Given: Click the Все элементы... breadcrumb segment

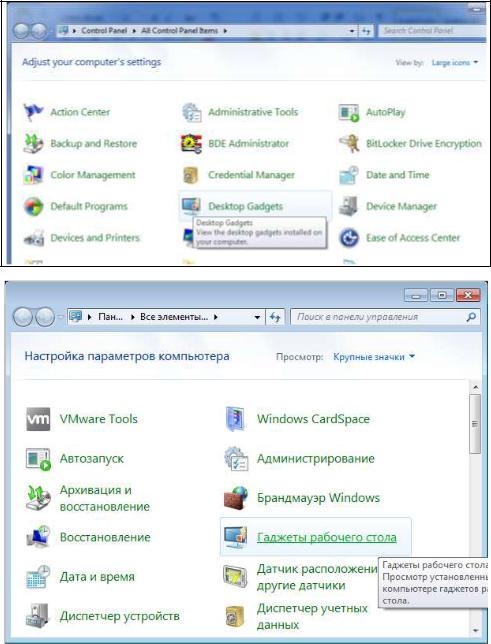Looking at the screenshot, I should (174, 317).
